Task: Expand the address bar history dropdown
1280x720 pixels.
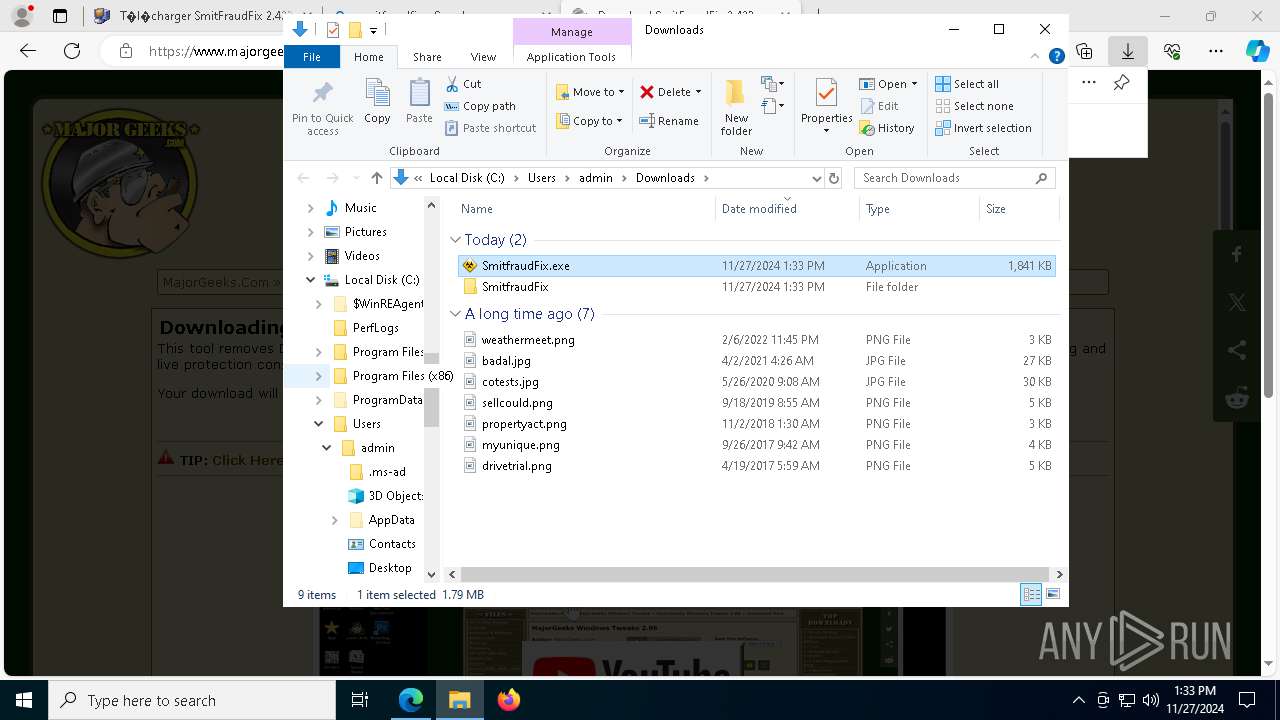Action: point(816,178)
